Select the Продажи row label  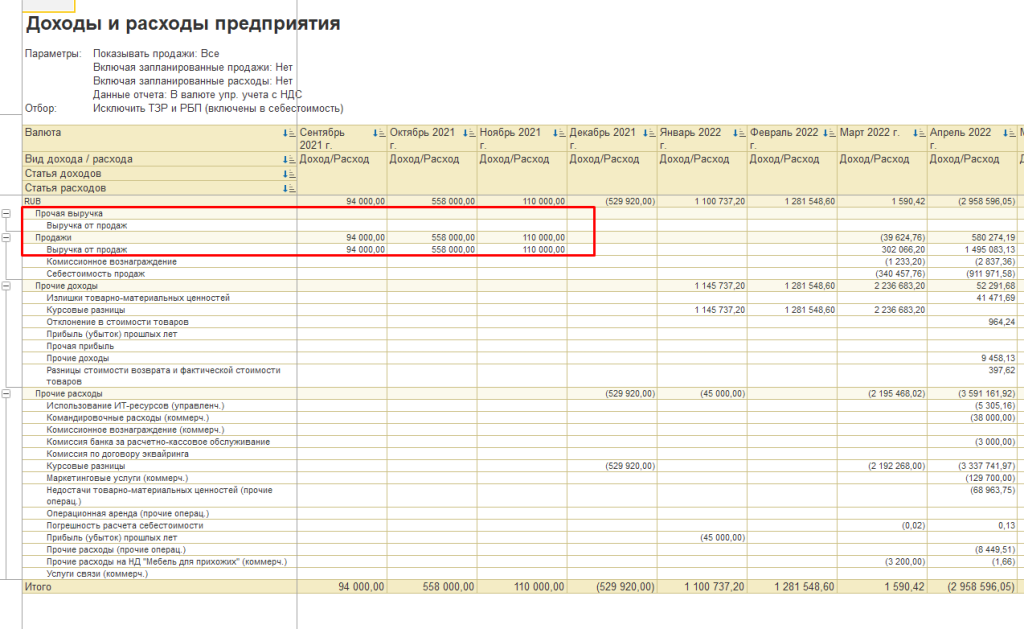54,238
